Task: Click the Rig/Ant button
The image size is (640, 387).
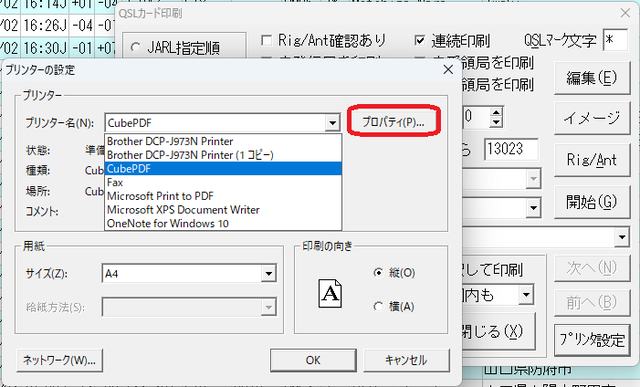Action: point(592,160)
